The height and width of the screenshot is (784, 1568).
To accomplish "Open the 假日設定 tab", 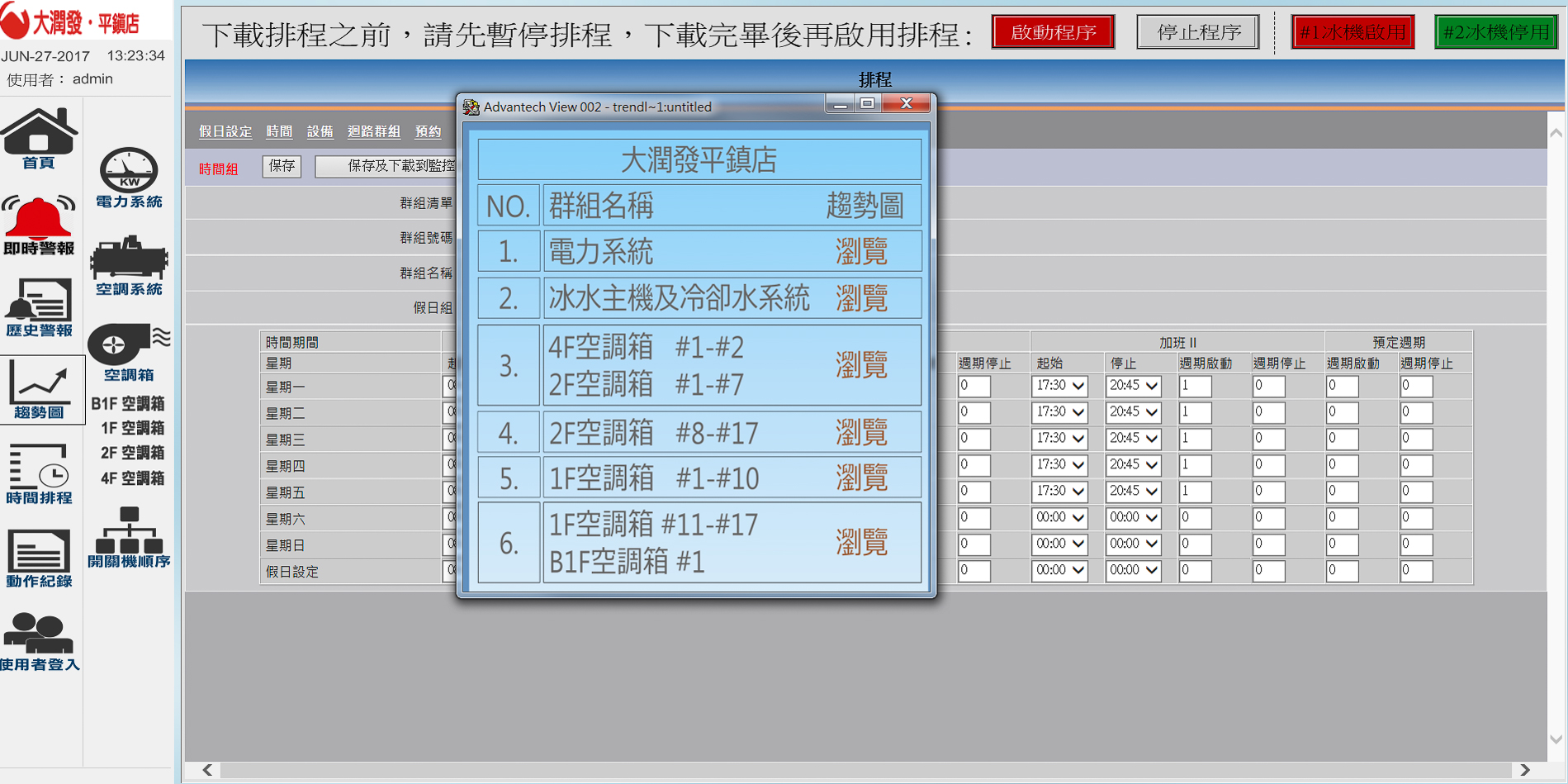I will tap(225, 131).
